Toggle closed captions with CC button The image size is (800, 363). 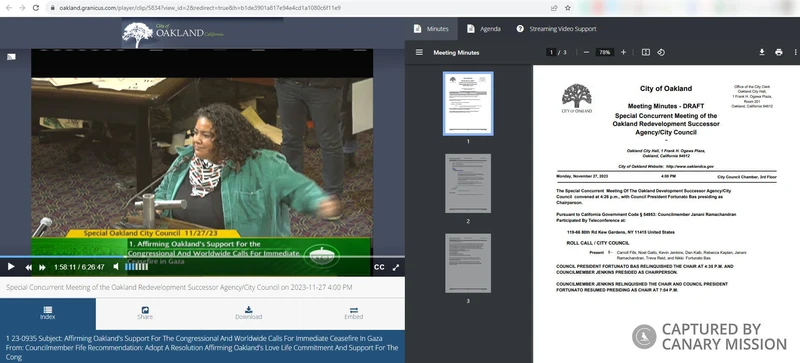tap(379, 267)
